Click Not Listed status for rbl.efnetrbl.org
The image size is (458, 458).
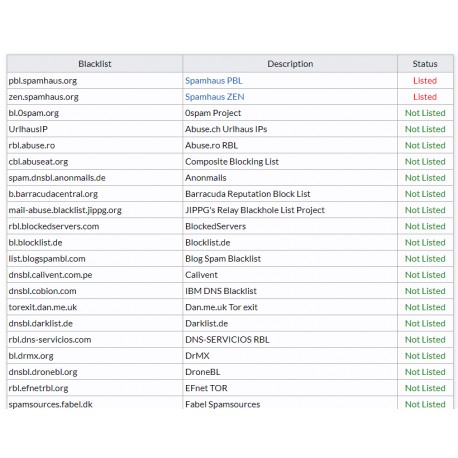pyautogui.click(x=425, y=388)
